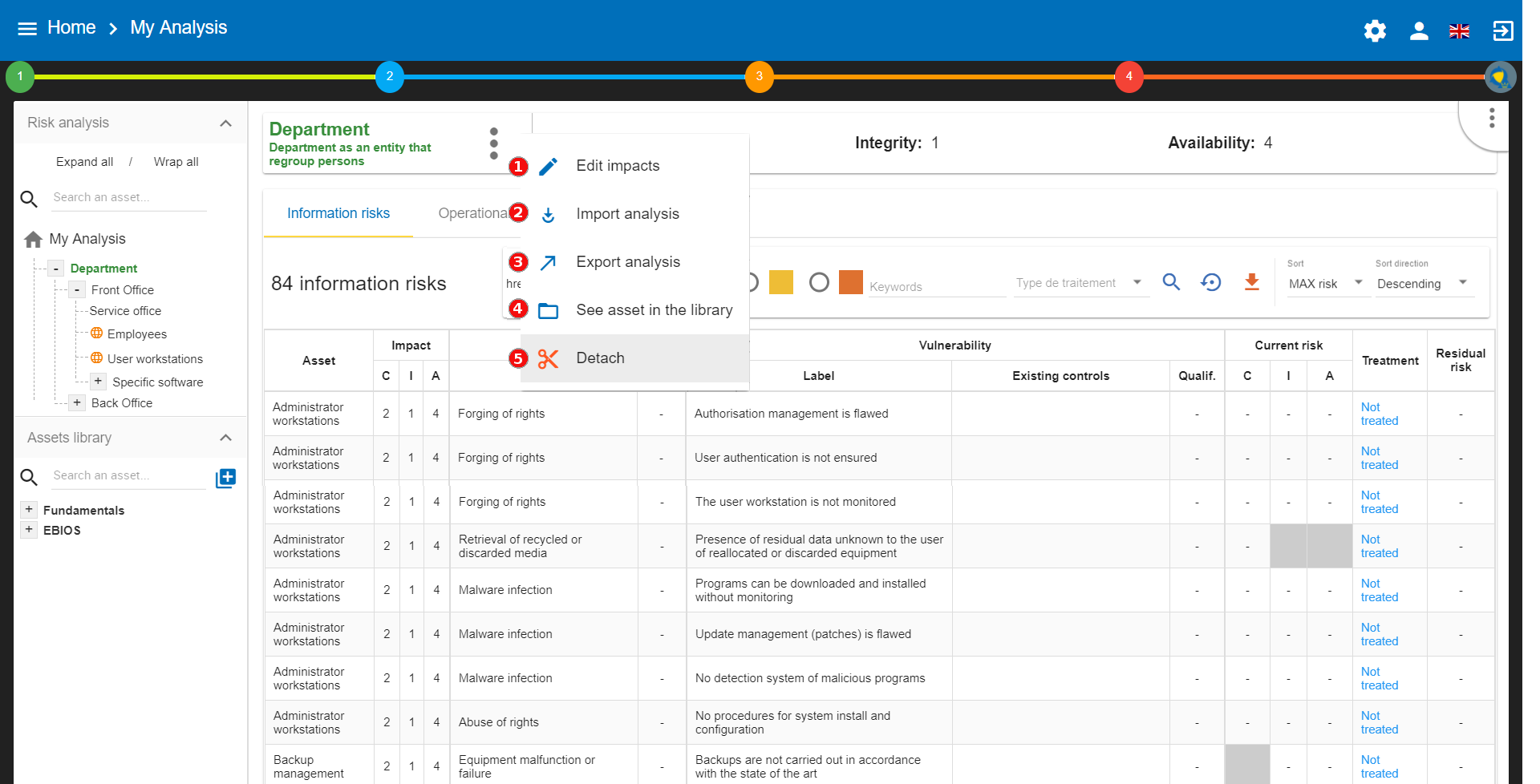Screen dimensions: 1540x784
Task: Collapse the Risk analysis panel chevron
Action: pyautogui.click(x=225, y=123)
